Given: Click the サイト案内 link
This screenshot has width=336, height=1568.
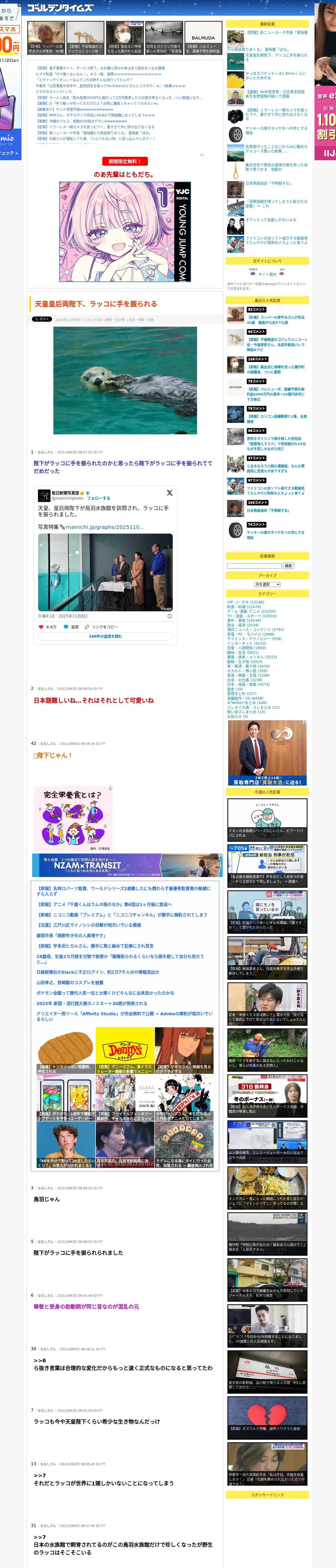Looking at the screenshot, I should tap(267, 274).
